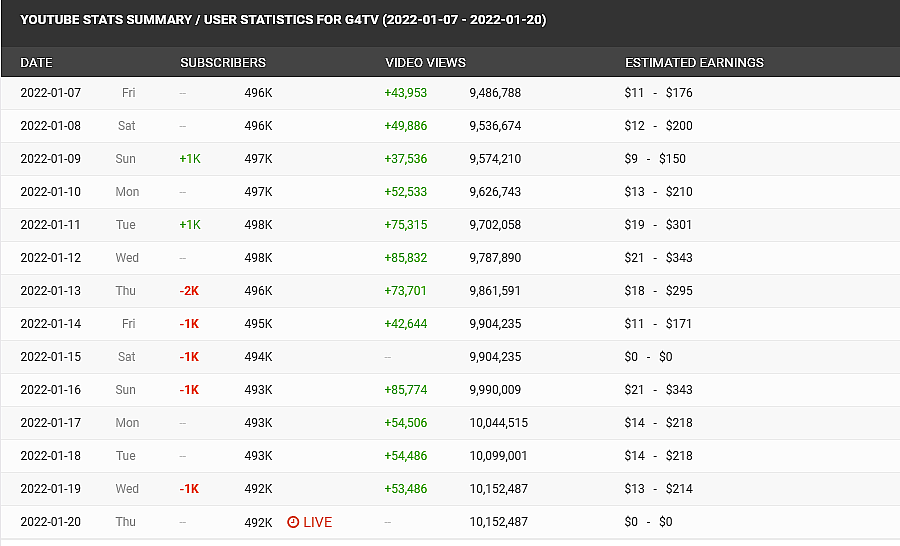Click the $9 - $150 earnings estimate
This screenshot has width=900, height=546.
tap(655, 159)
